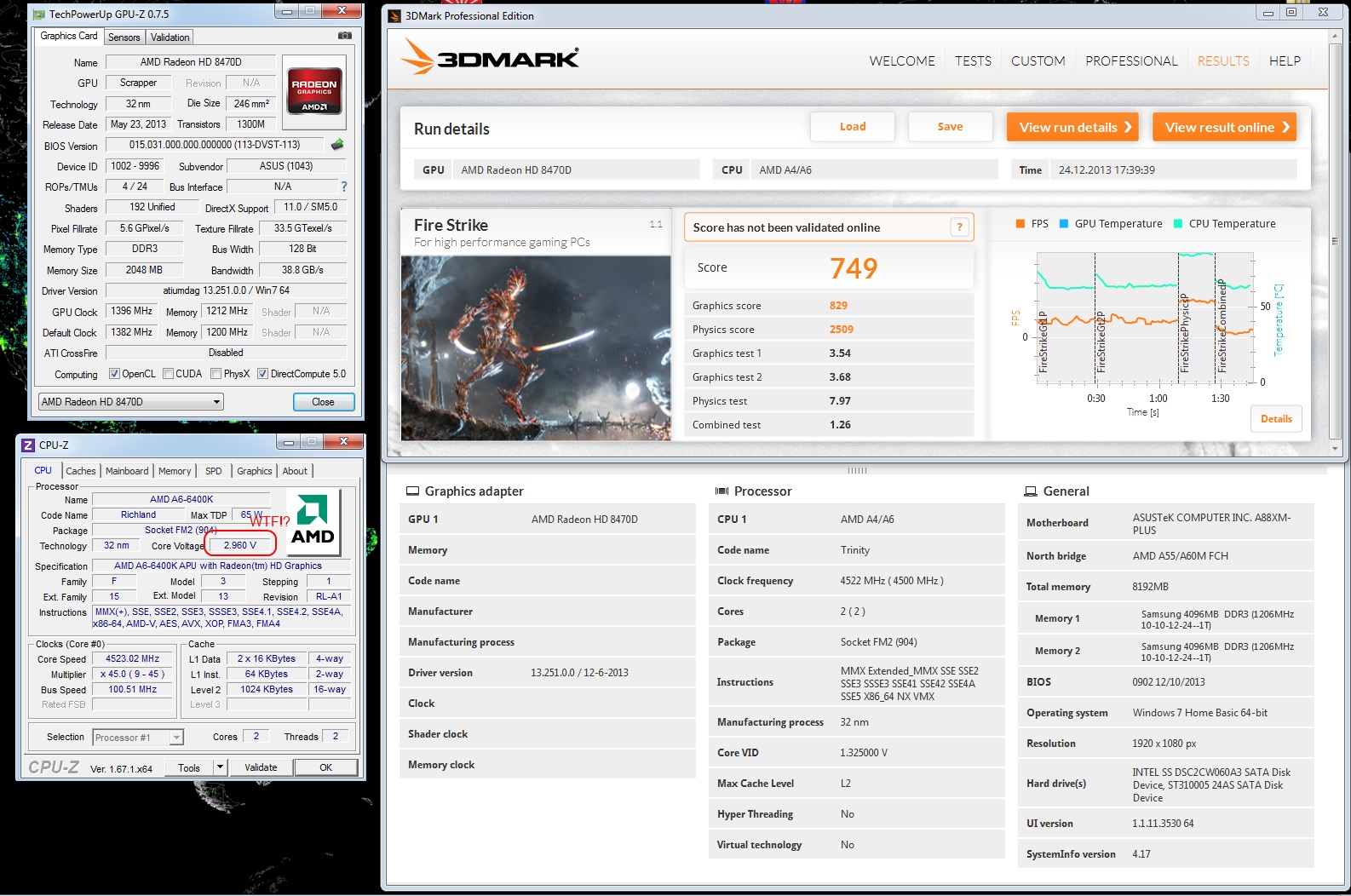This screenshot has width=1351, height=896.
Task: Switch to the Graphics Card tab in GPU-Z
Action: point(69,36)
